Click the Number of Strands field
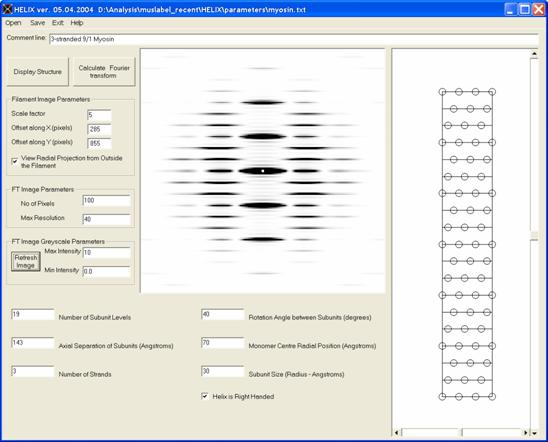This screenshot has height=442, width=548. pos(33,371)
